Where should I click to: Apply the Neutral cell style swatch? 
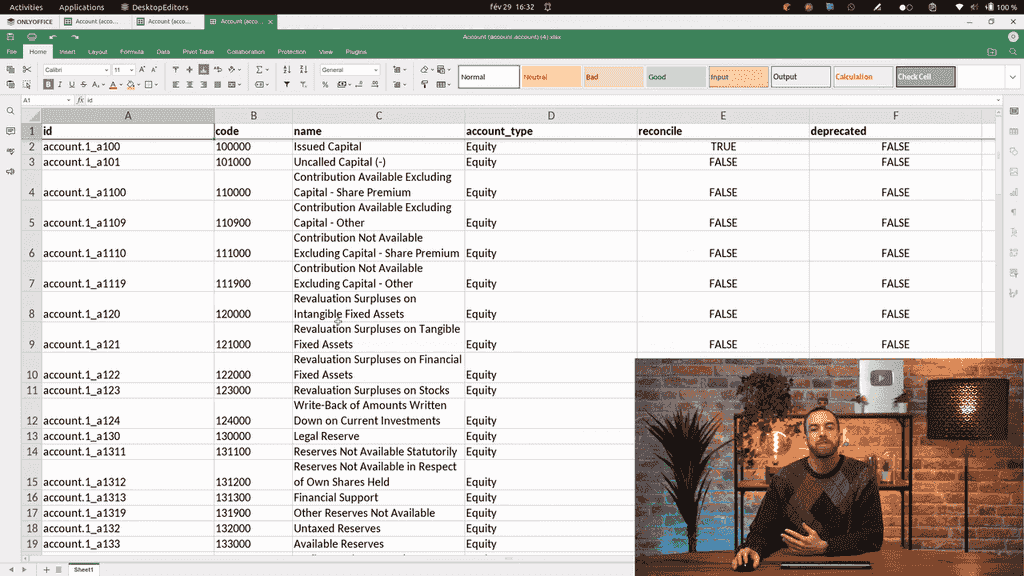[x=551, y=77]
